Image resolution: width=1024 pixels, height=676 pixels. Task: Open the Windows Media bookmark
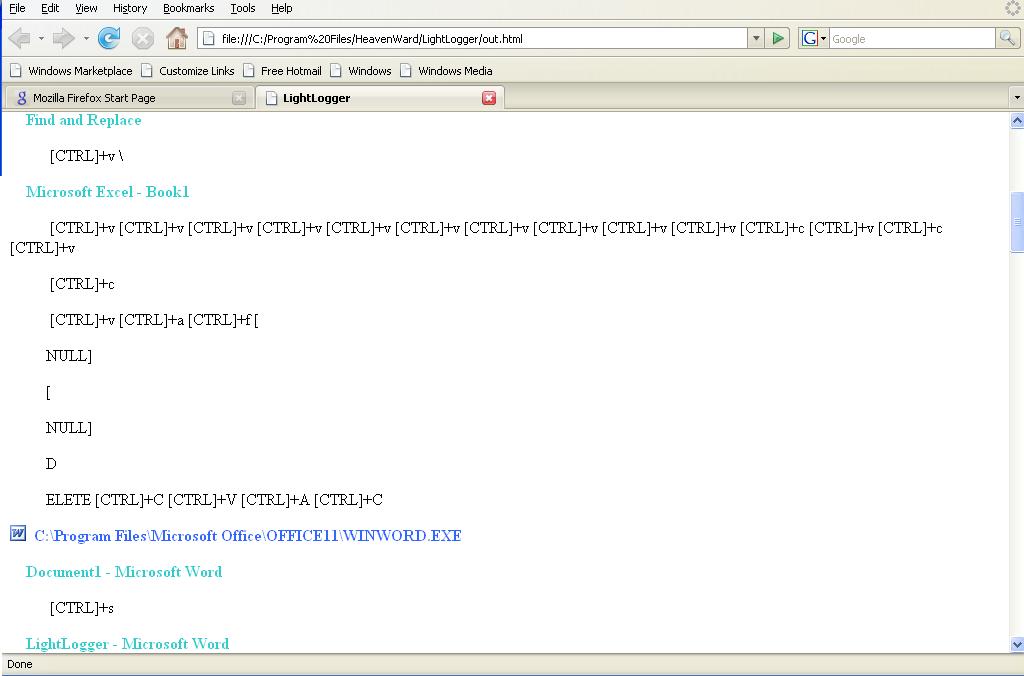447,71
